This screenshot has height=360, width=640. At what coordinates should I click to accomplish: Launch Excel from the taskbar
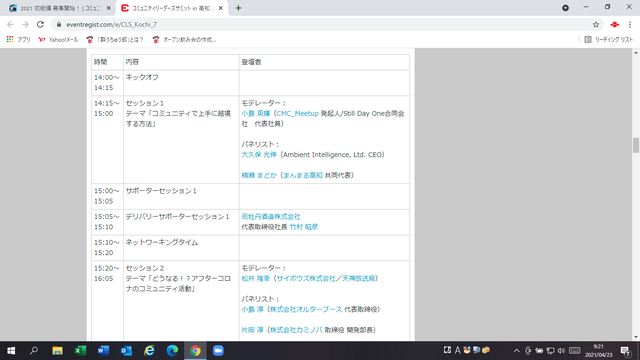click(80, 351)
